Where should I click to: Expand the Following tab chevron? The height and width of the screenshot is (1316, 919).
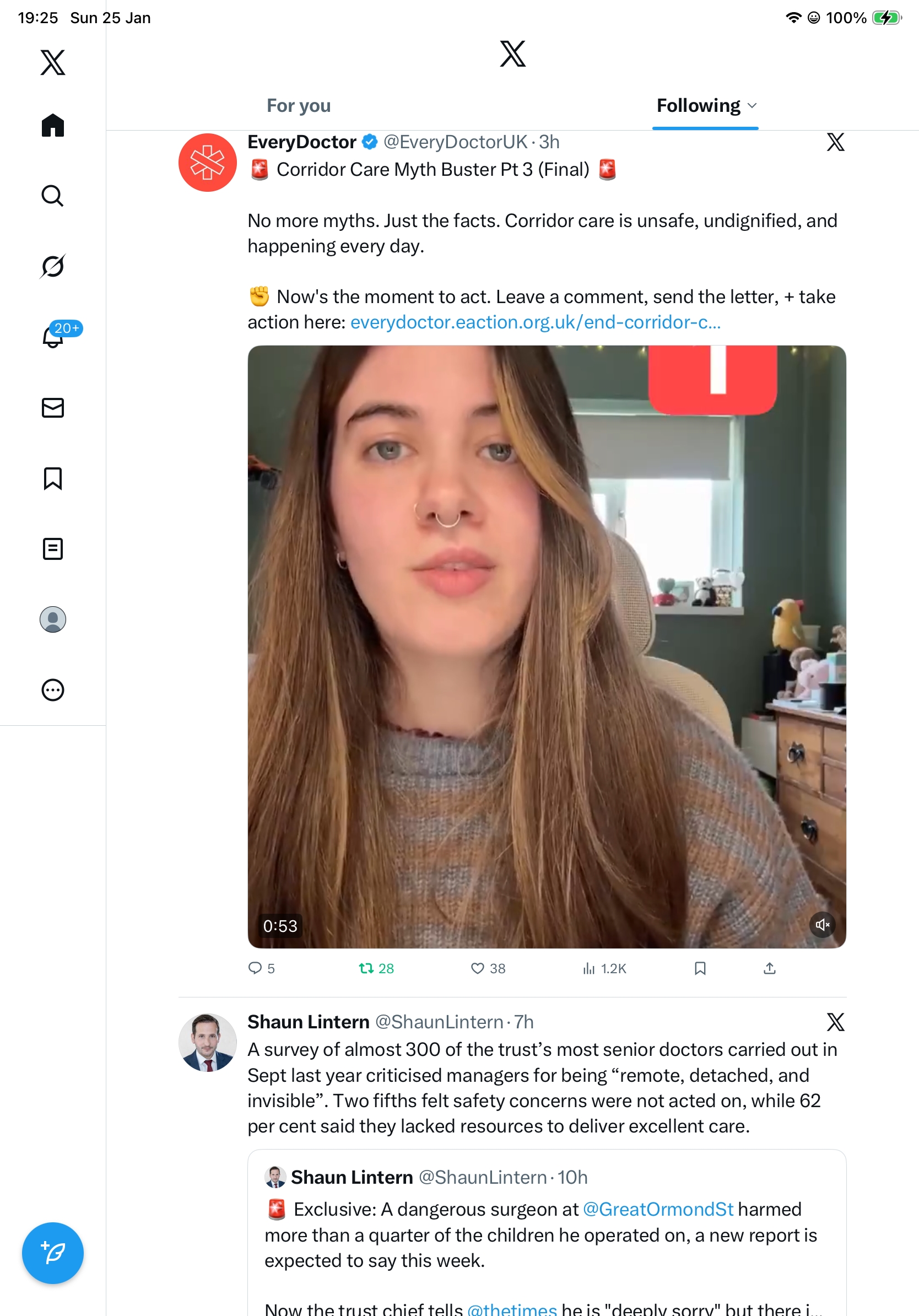752,105
